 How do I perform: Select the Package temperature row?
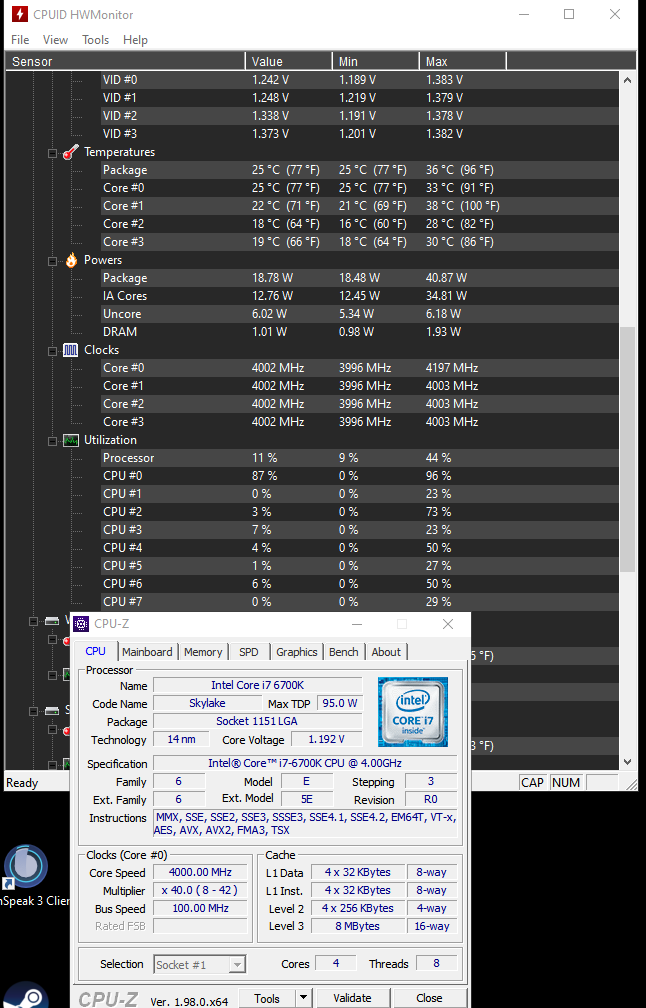pos(360,170)
